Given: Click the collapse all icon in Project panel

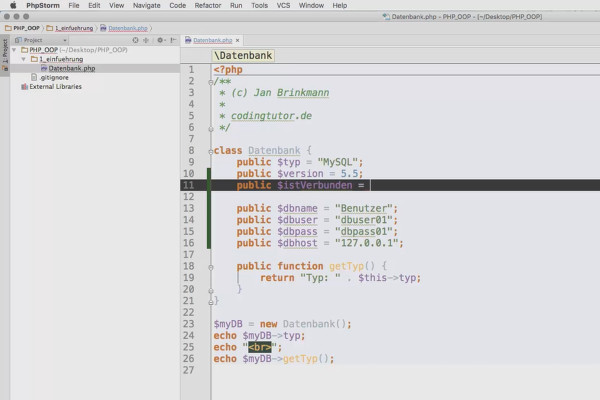Looking at the screenshot, I should tap(146, 40).
